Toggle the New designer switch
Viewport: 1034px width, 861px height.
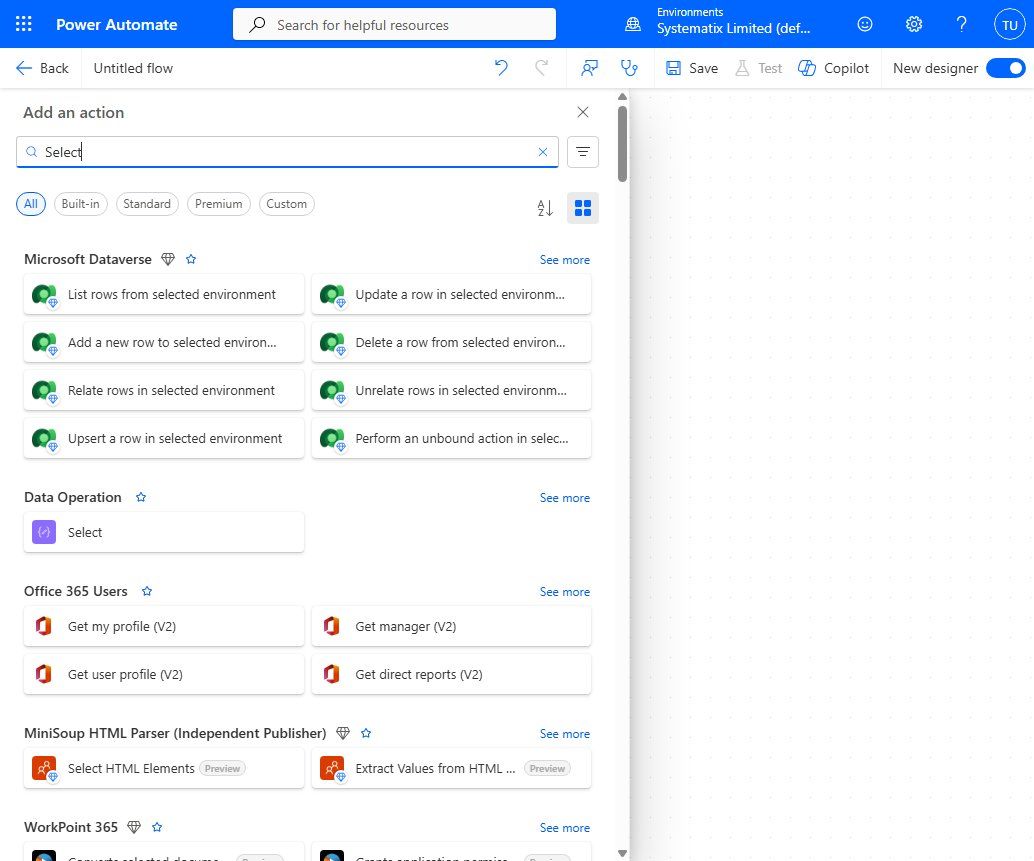[1006, 68]
